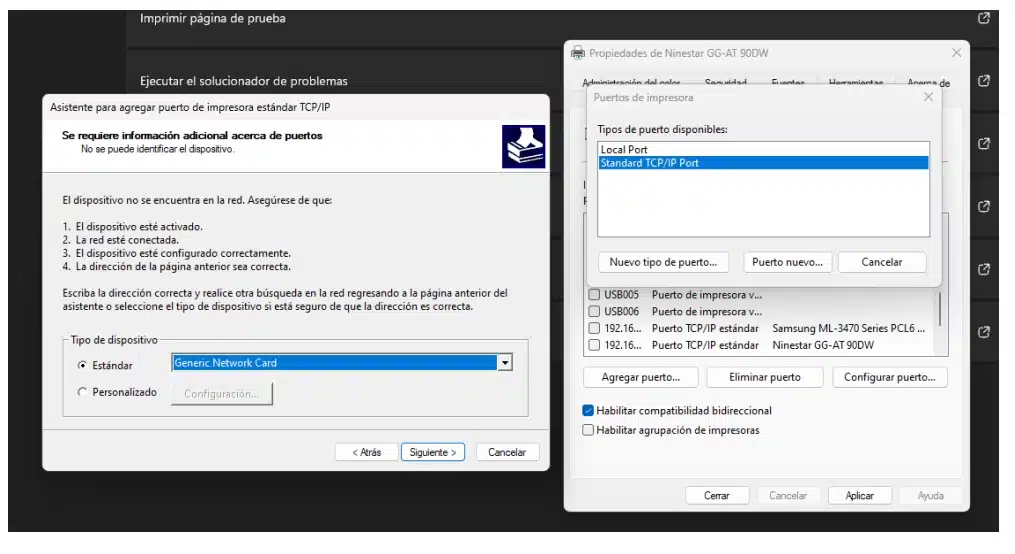The image size is (1015, 554).
Task: Select Local Port in port types list
Action: point(624,150)
